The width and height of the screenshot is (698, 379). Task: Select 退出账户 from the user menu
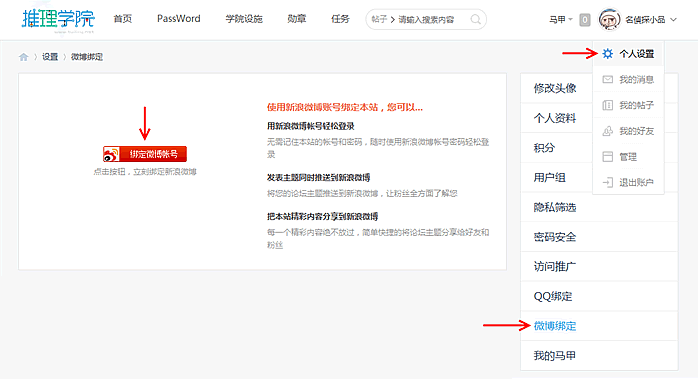[628, 182]
